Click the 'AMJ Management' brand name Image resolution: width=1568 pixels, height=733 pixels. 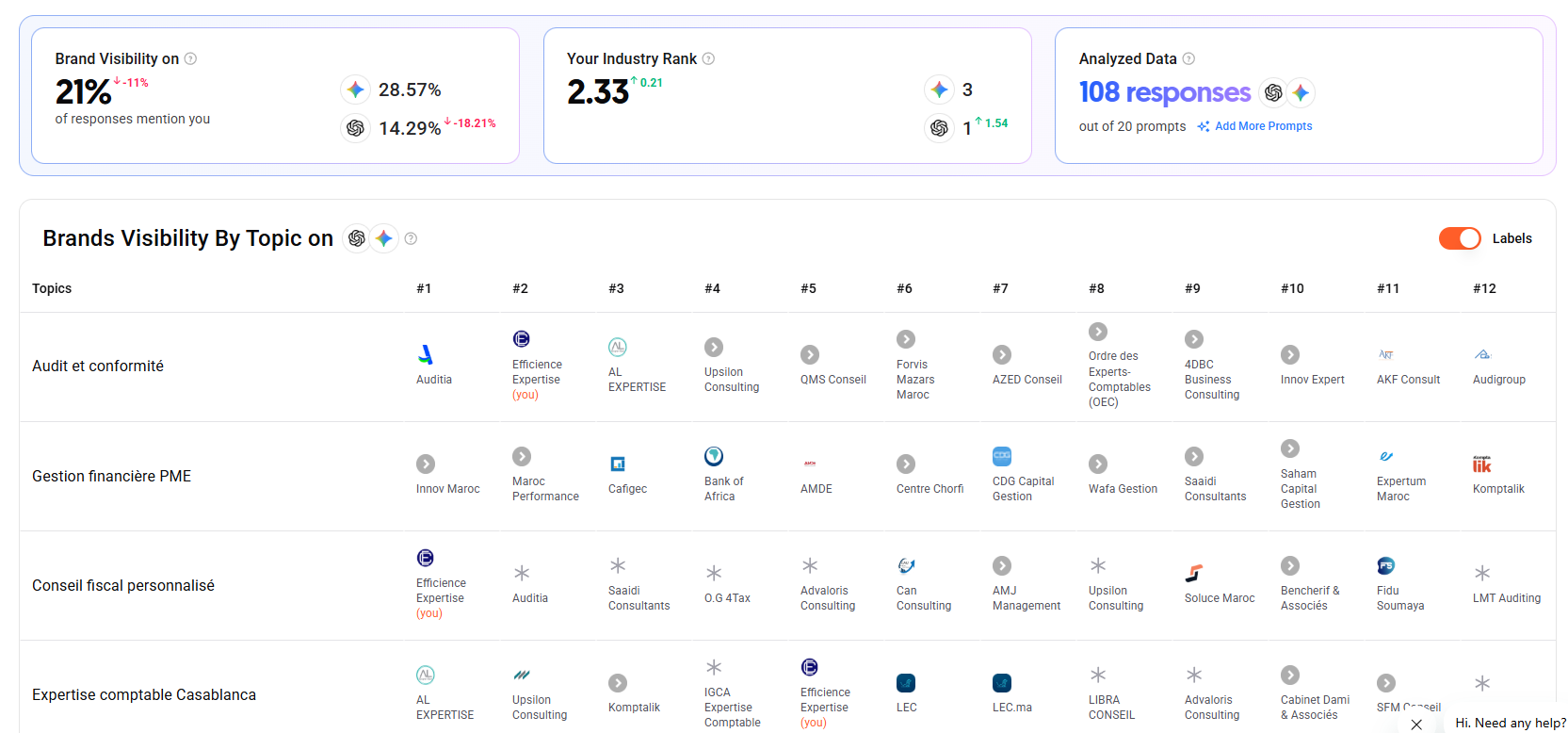coord(1026,598)
